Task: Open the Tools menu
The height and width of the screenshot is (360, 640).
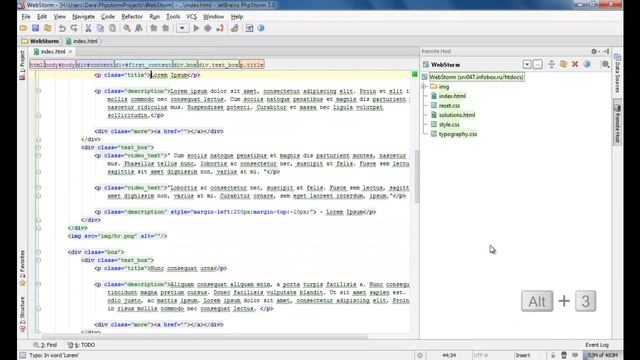Action: 173,17
